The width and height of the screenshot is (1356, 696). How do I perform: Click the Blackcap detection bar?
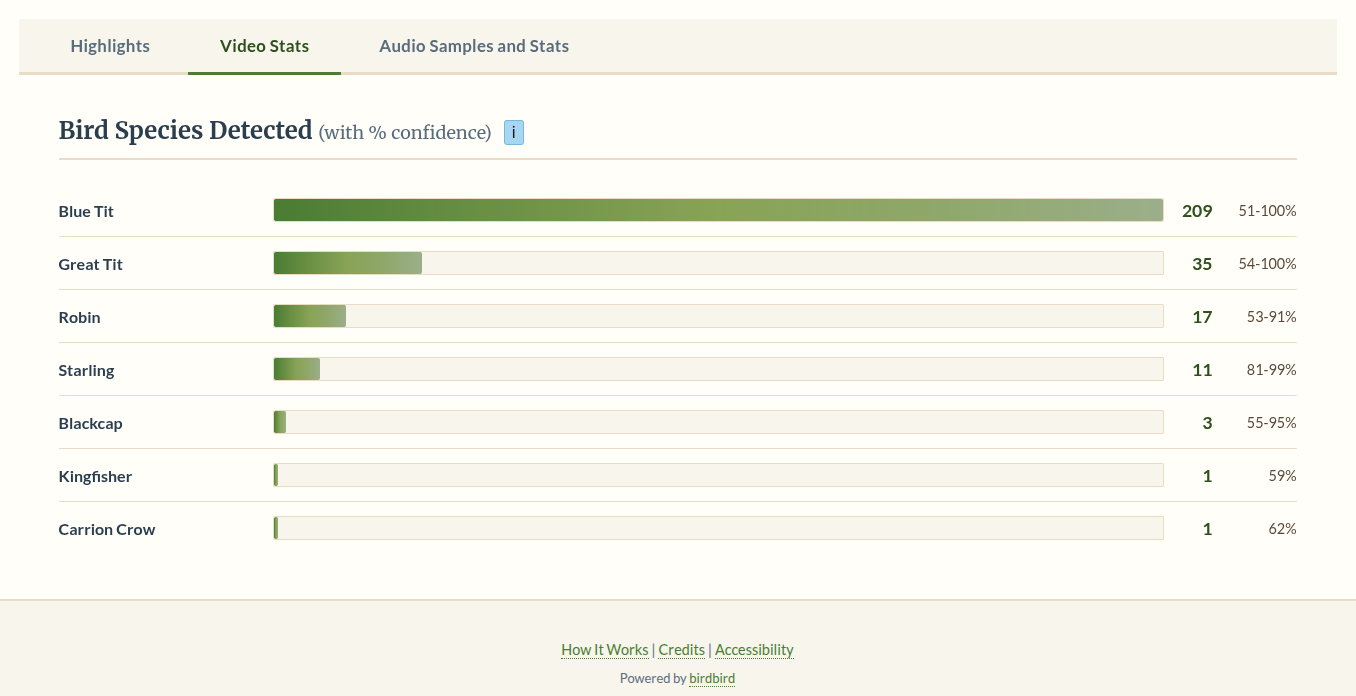(718, 422)
